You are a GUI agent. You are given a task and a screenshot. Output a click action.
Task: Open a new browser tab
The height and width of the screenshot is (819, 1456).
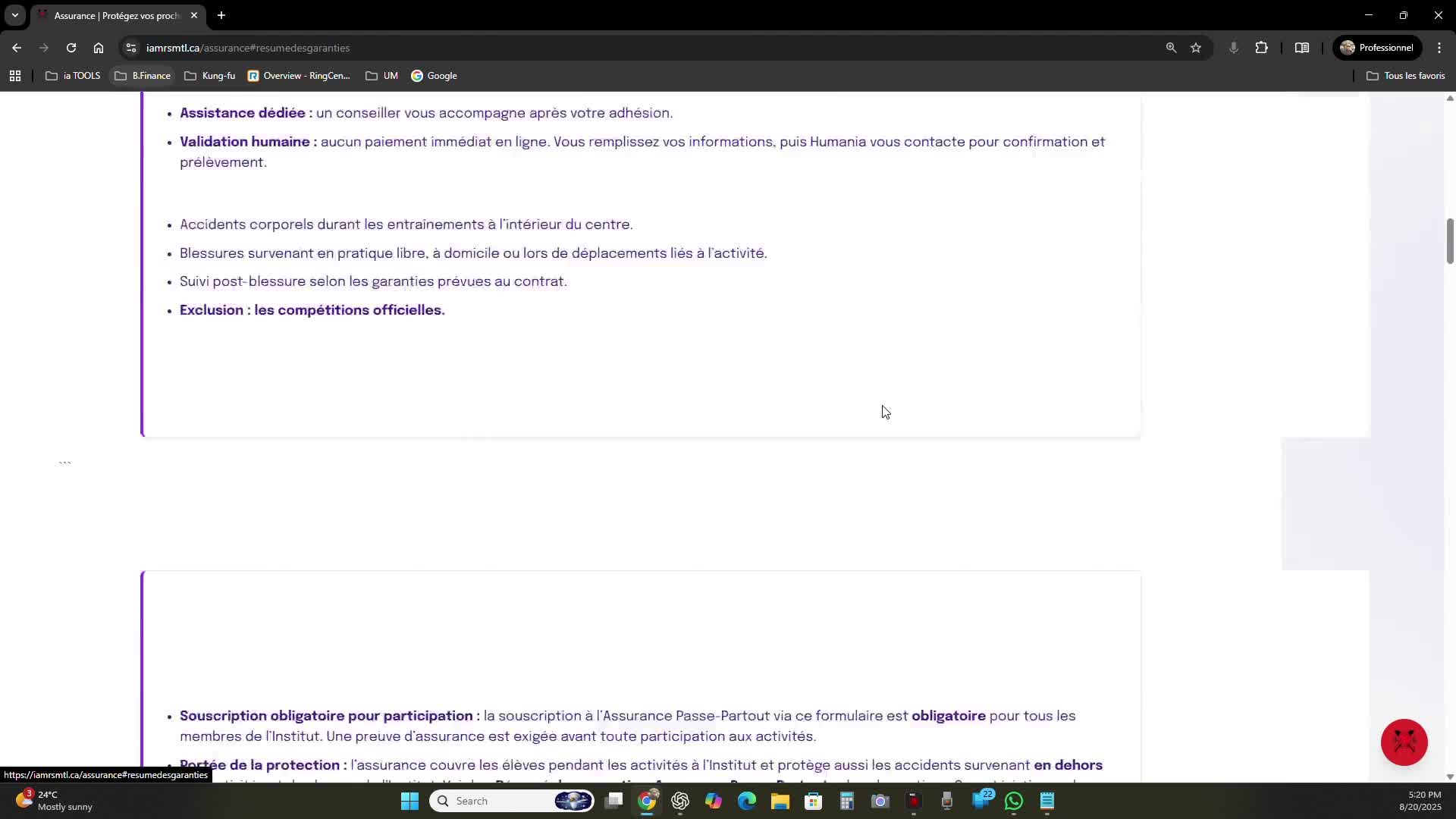221,15
